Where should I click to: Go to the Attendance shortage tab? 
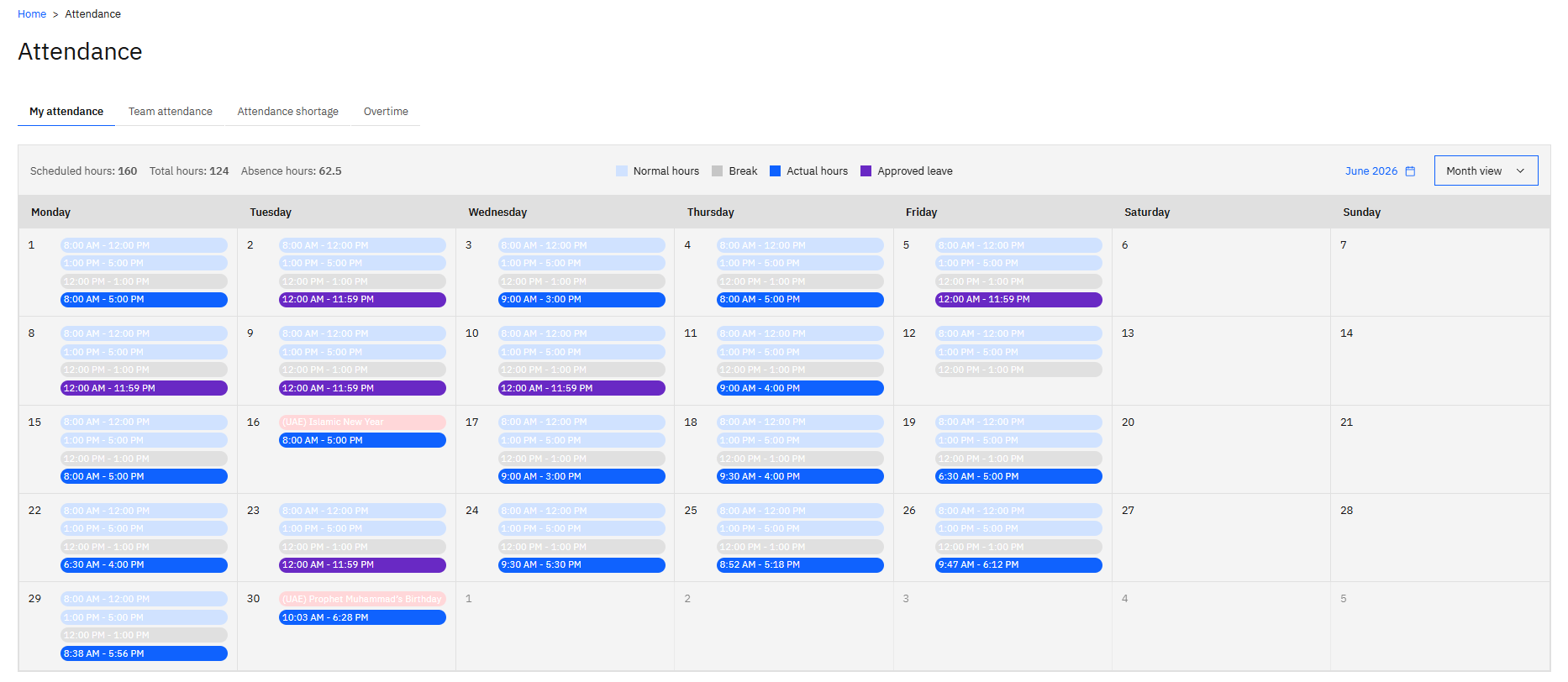[x=288, y=112]
